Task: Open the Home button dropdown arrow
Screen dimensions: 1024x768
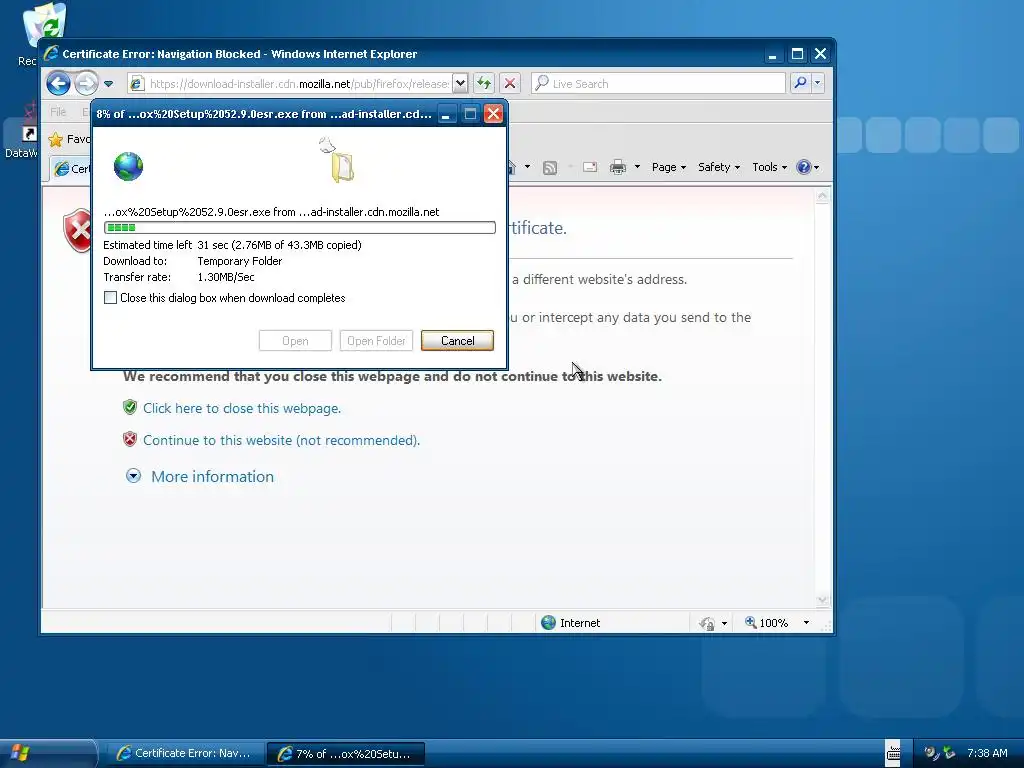Action: (x=527, y=167)
